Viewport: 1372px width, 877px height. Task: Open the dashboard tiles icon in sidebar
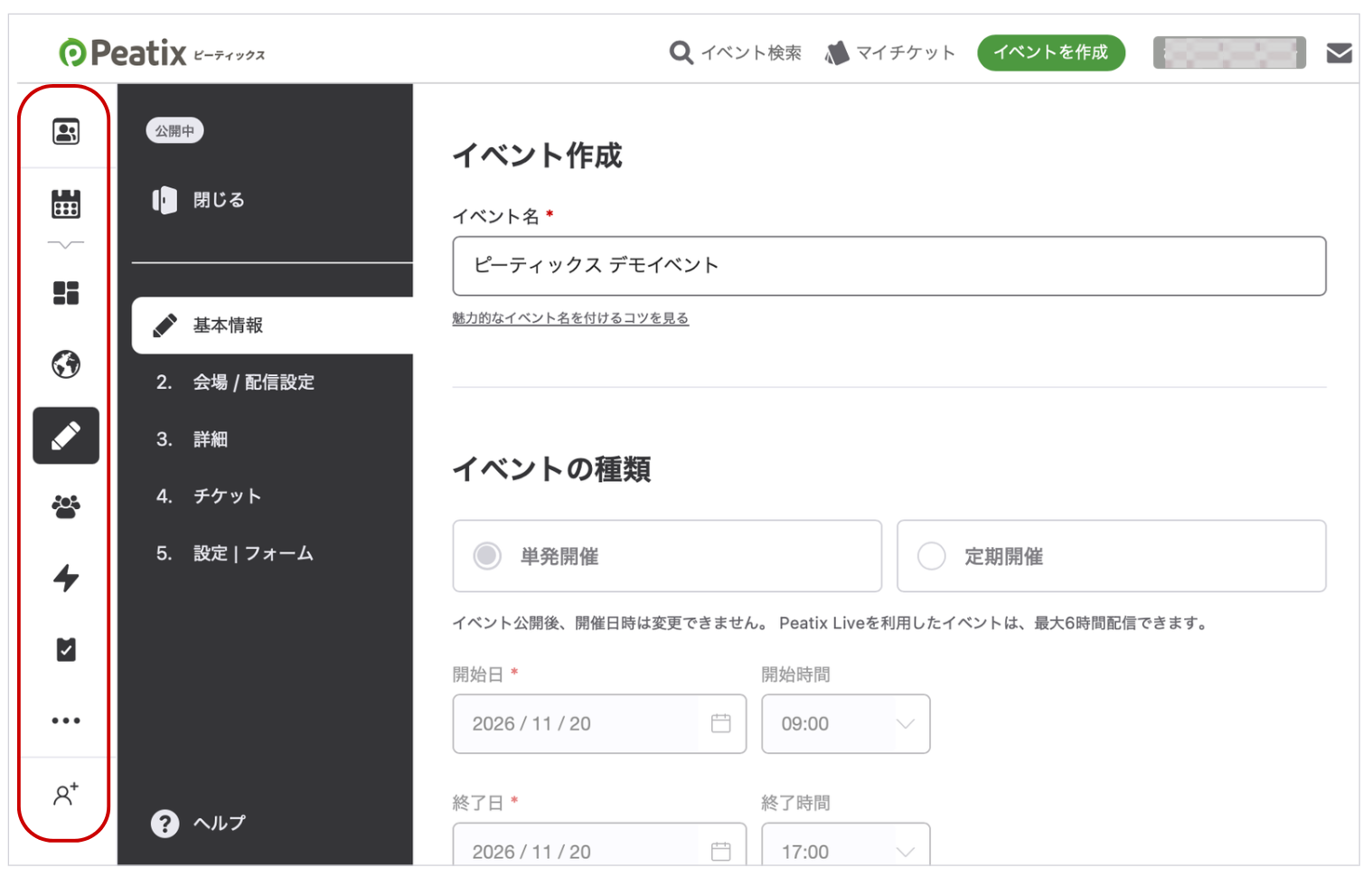pyautogui.click(x=66, y=293)
